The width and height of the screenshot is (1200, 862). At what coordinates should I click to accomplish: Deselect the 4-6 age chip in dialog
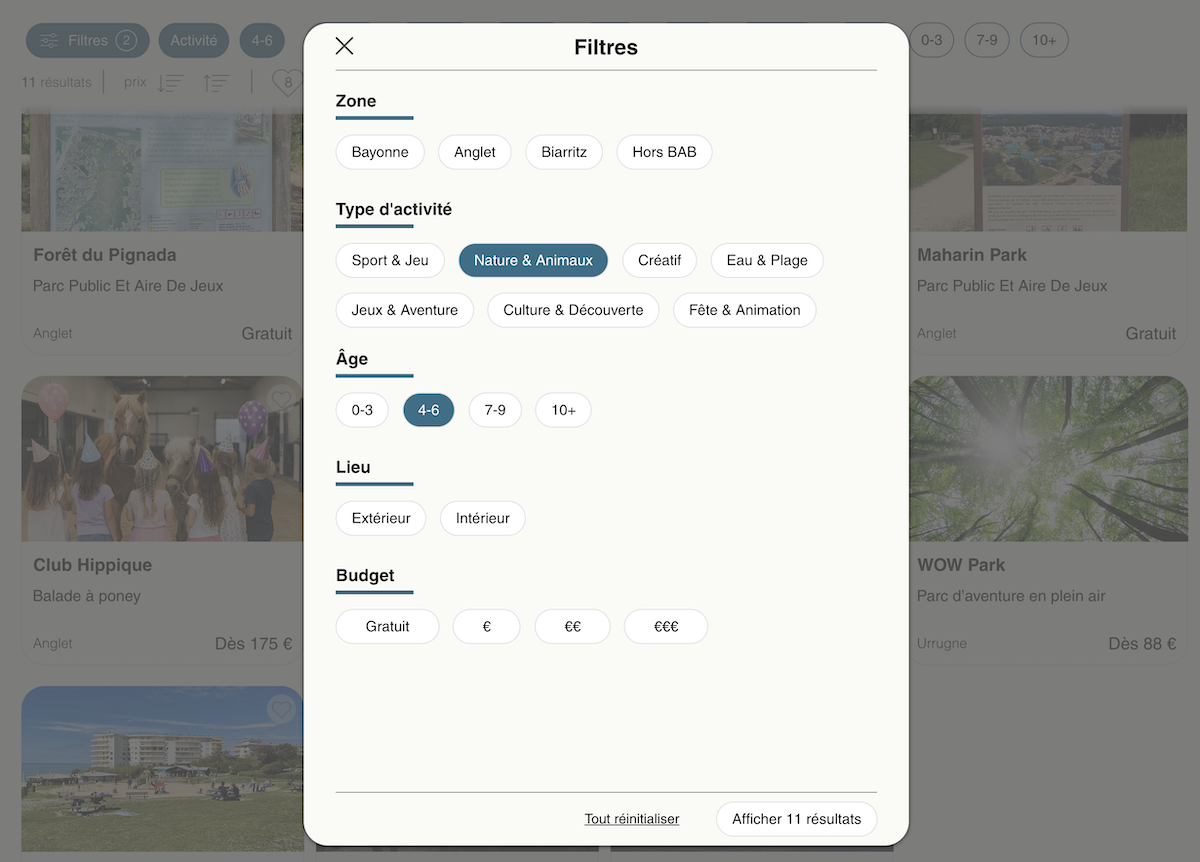[x=429, y=410]
